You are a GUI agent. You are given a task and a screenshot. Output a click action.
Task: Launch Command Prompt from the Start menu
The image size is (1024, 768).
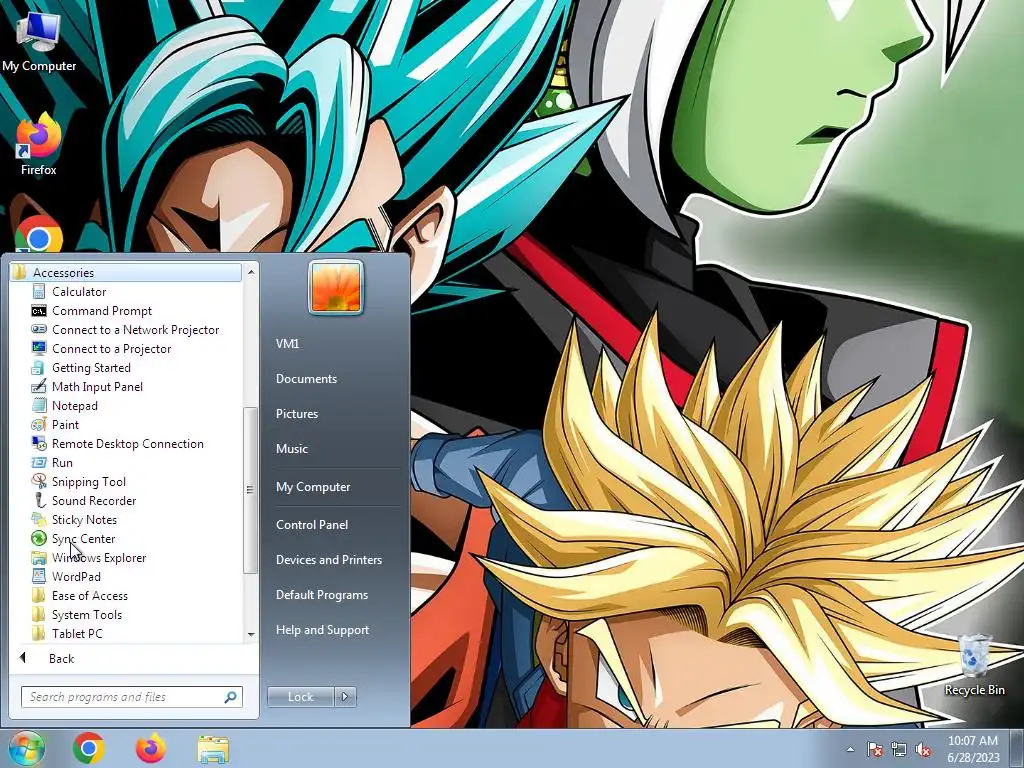(101, 311)
